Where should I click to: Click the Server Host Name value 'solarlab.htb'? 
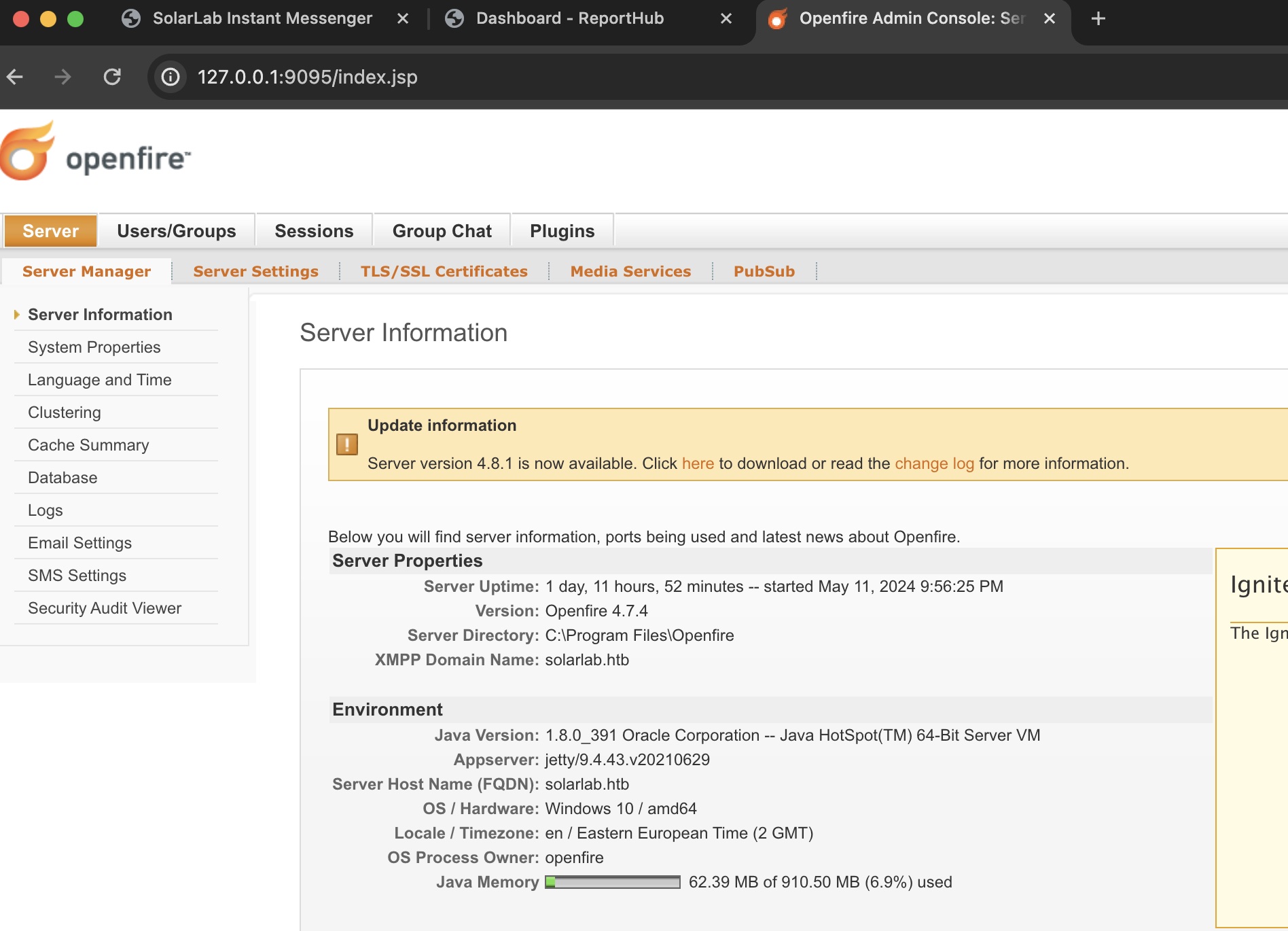pos(587,784)
